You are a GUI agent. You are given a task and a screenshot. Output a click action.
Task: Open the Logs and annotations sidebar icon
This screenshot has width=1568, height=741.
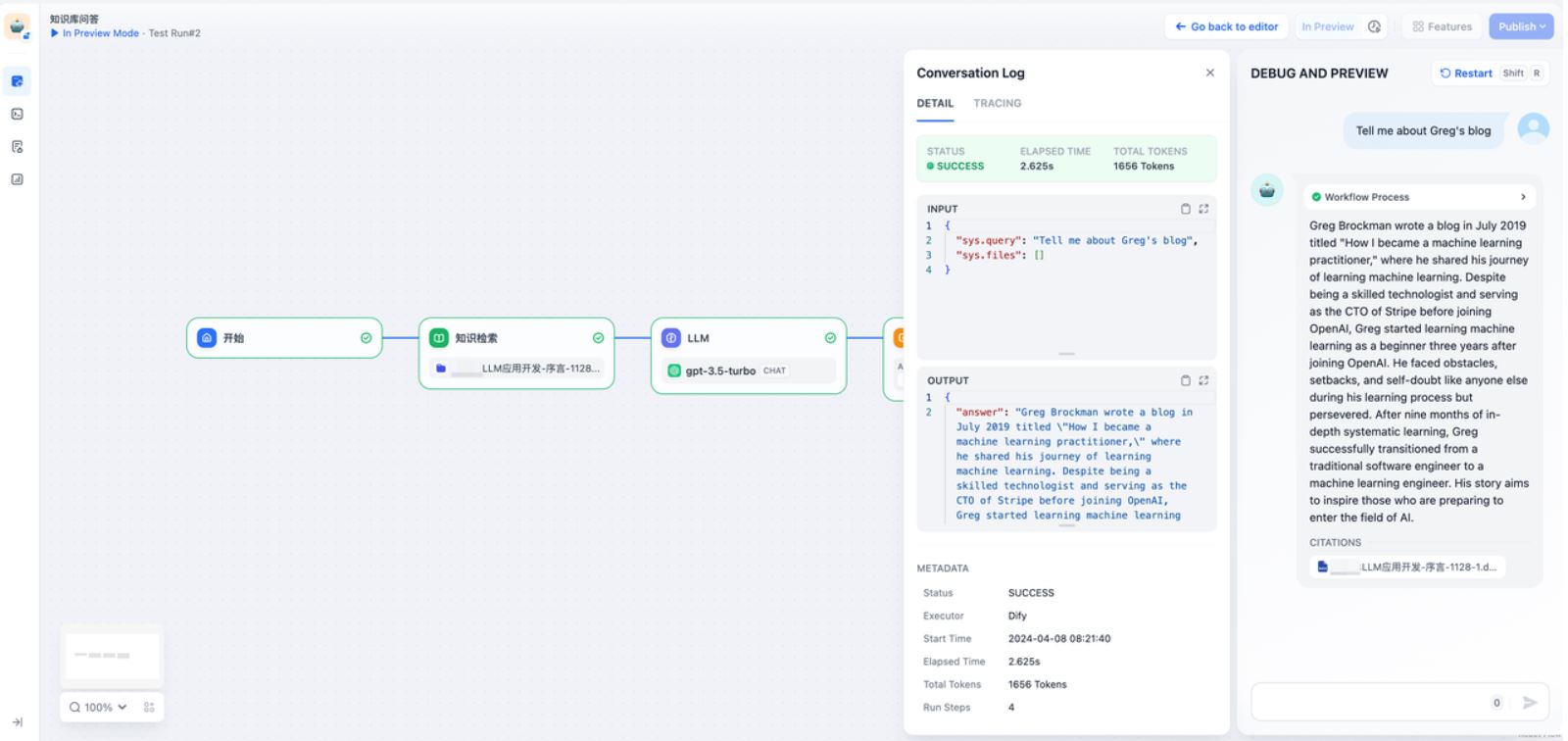(x=17, y=147)
